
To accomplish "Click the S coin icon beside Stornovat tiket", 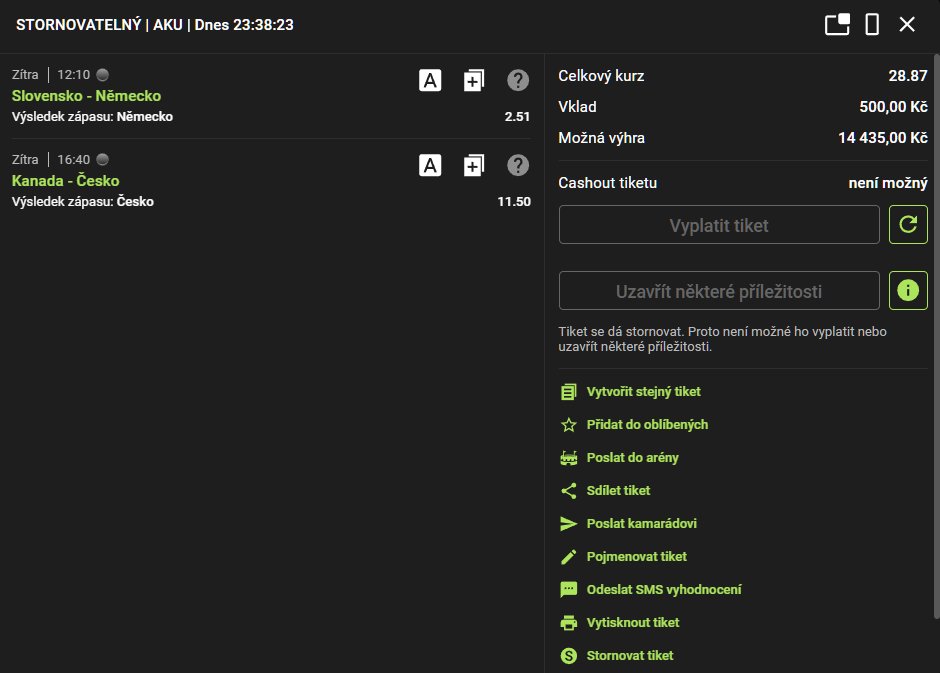I will pyautogui.click(x=568, y=656).
